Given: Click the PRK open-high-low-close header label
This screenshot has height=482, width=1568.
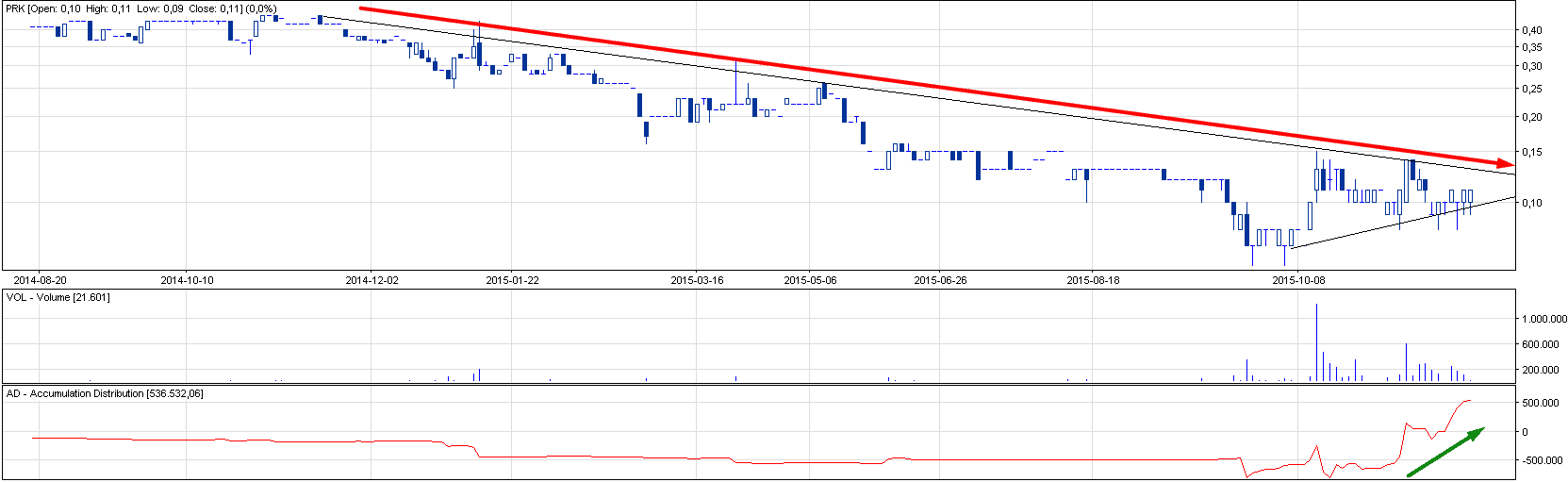Looking at the screenshot, I should 140,8.
